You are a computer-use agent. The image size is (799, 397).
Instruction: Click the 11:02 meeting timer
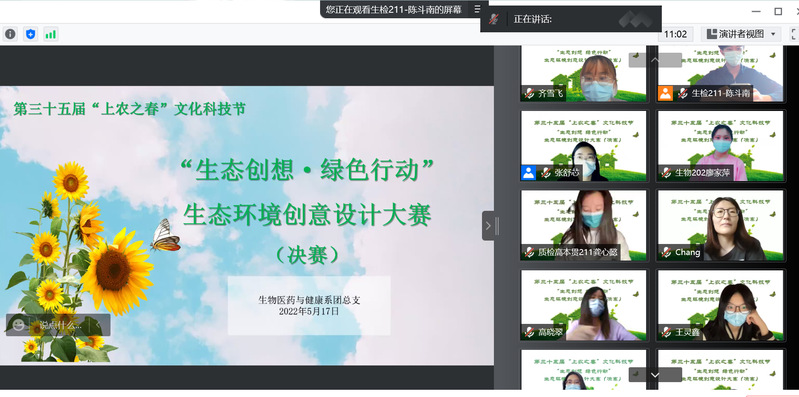pyautogui.click(x=676, y=34)
